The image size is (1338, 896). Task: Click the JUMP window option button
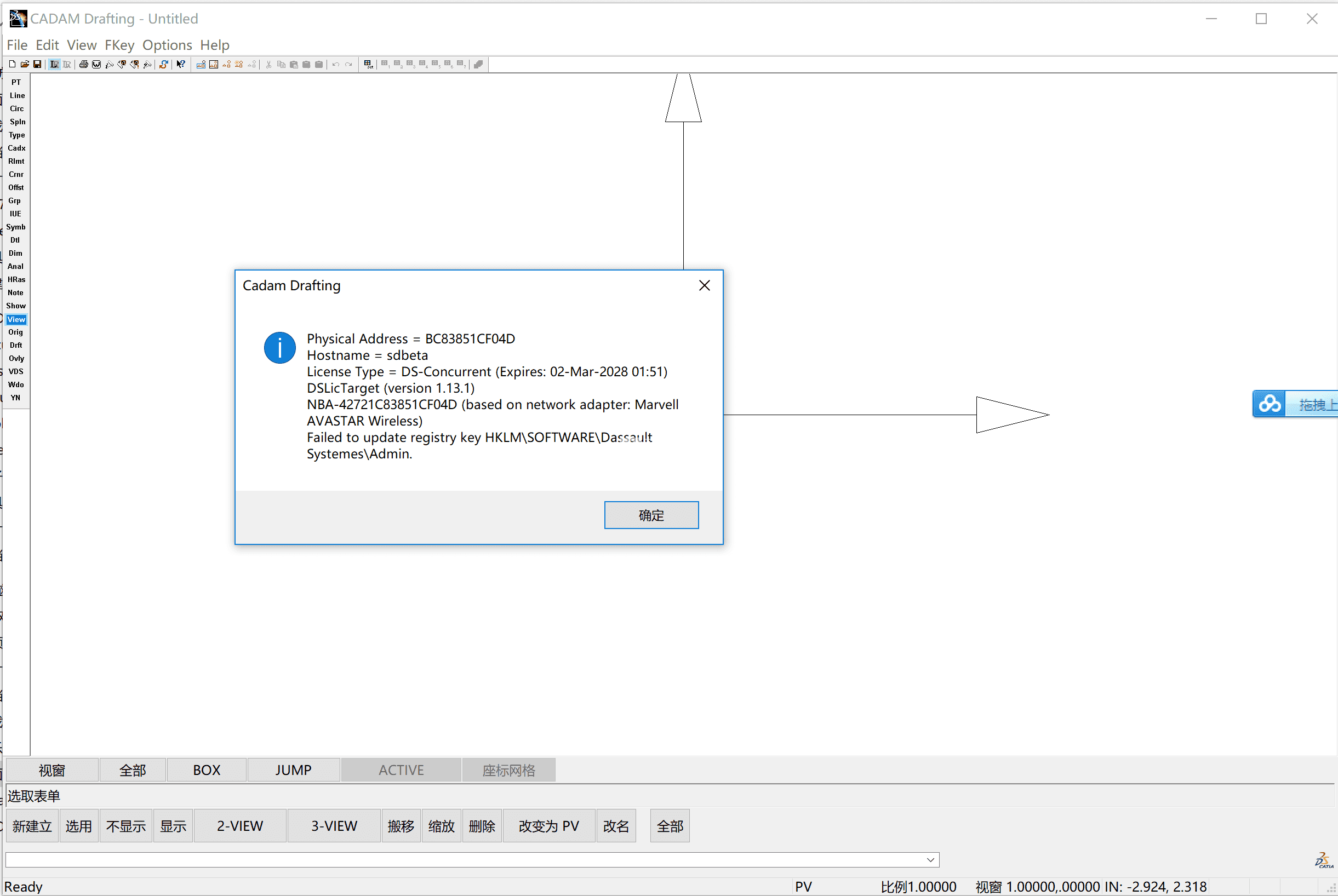(x=293, y=769)
